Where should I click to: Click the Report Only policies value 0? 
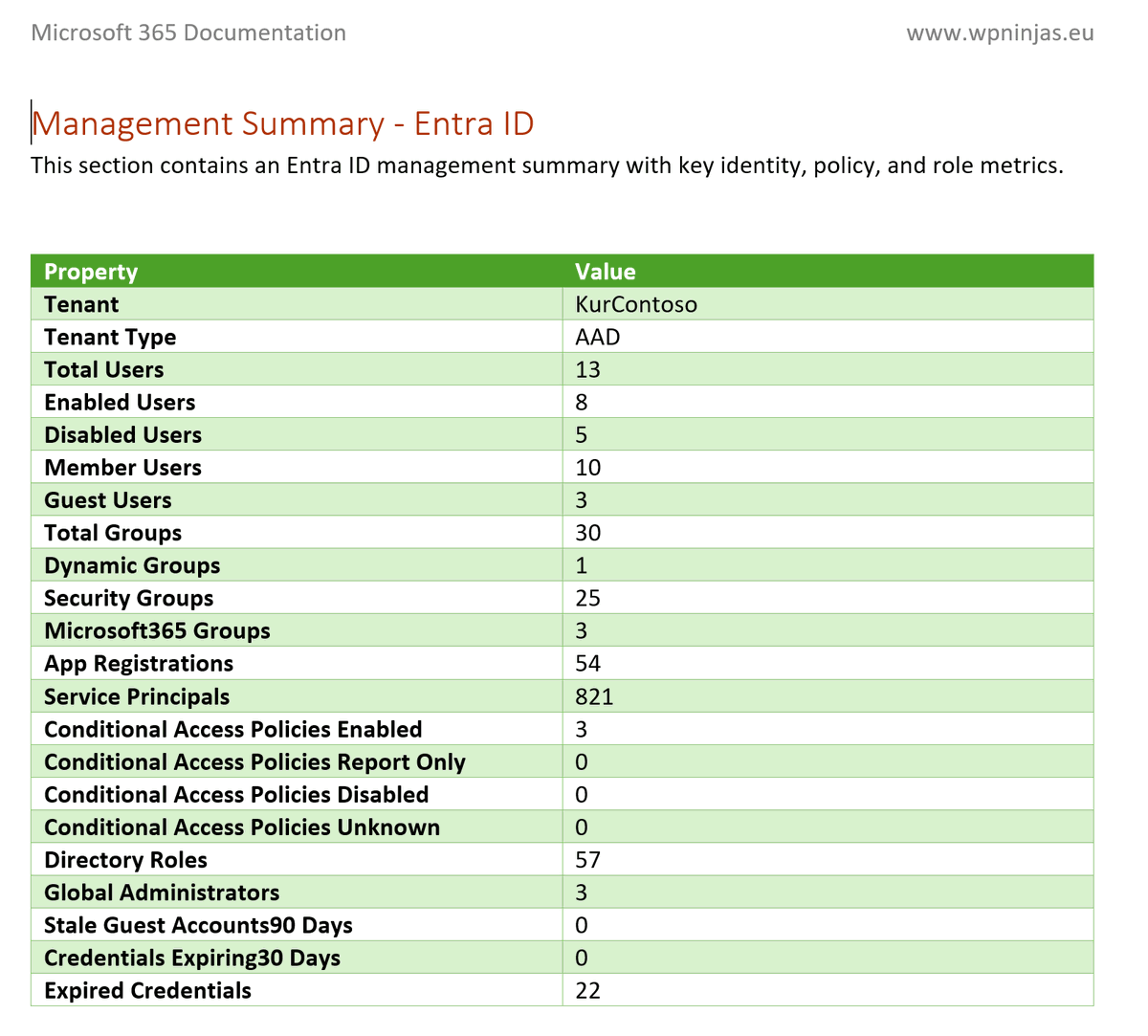pos(582,761)
